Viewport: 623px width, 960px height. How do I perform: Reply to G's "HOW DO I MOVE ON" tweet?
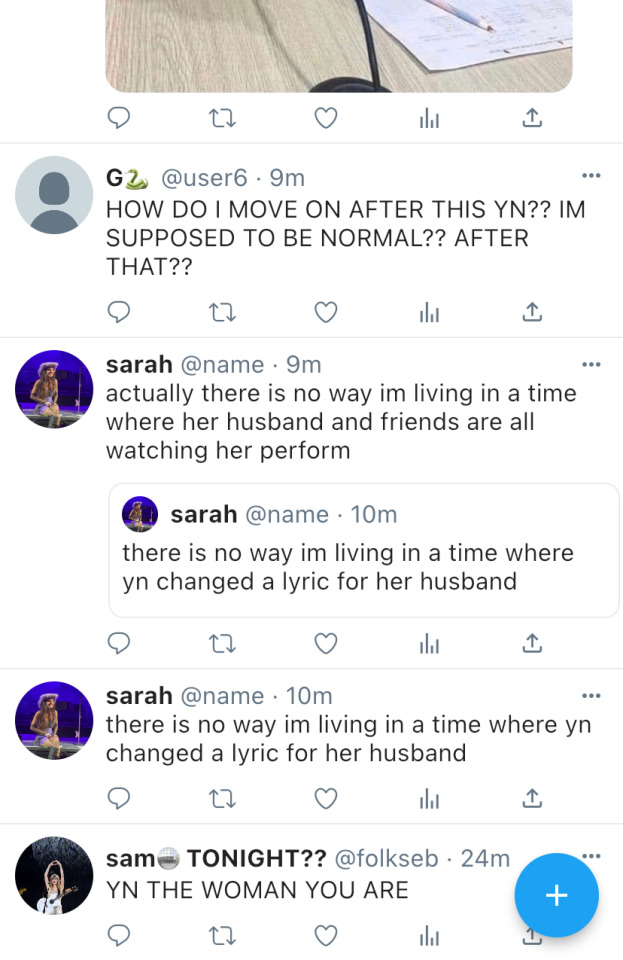pyautogui.click(x=119, y=312)
